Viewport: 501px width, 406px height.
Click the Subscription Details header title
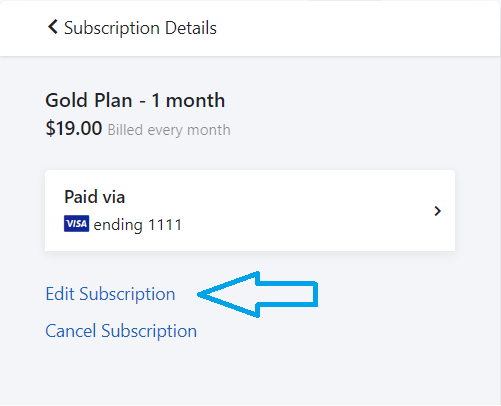[x=140, y=28]
